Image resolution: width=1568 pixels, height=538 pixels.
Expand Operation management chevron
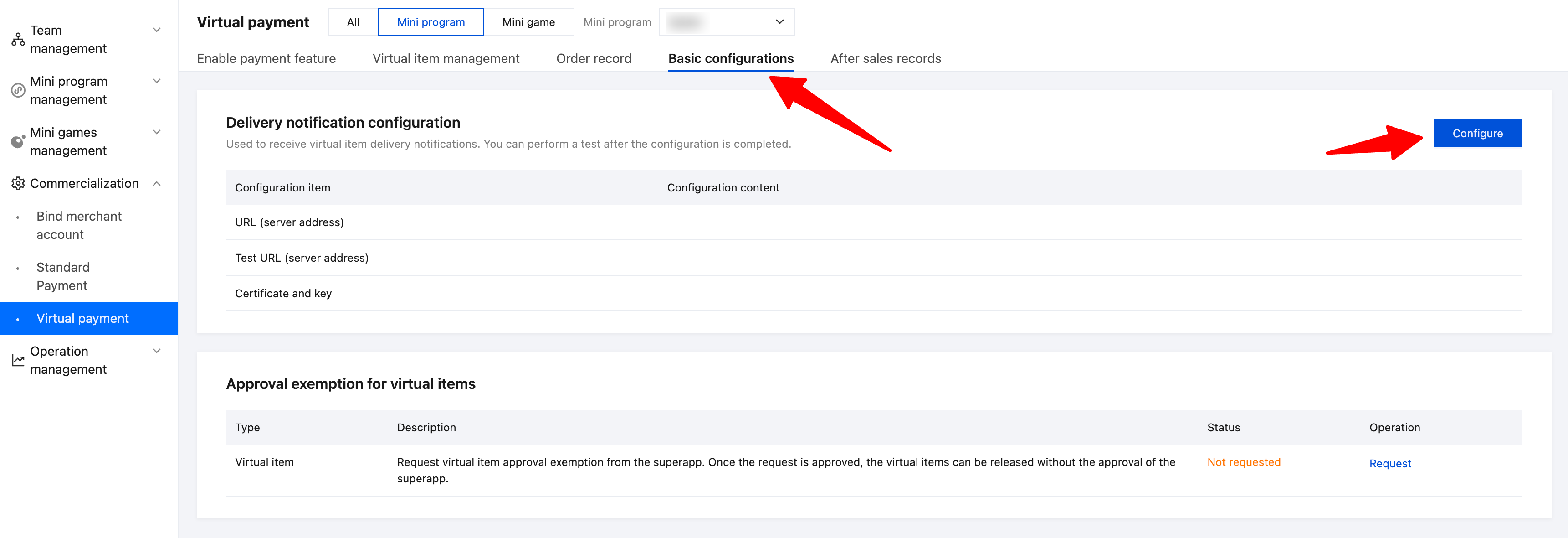coord(156,351)
